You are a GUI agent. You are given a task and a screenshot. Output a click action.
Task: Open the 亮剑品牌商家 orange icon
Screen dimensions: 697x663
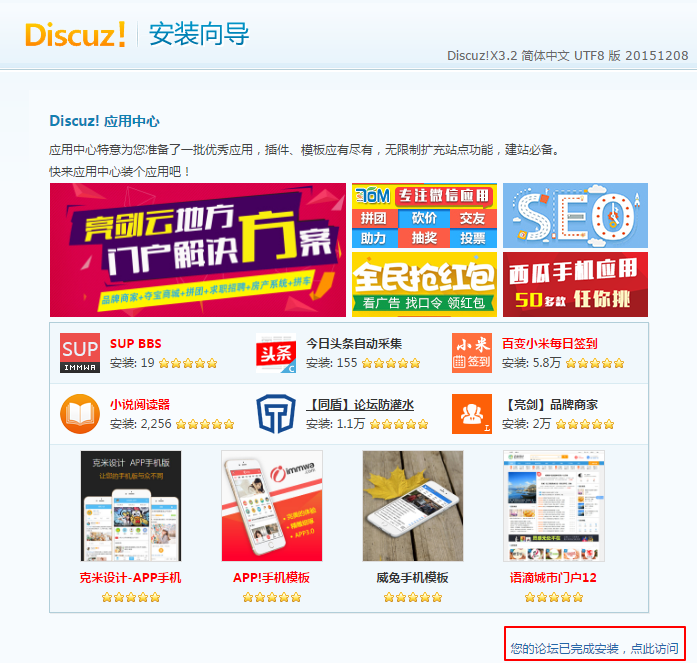pyautogui.click(x=472, y=414)
